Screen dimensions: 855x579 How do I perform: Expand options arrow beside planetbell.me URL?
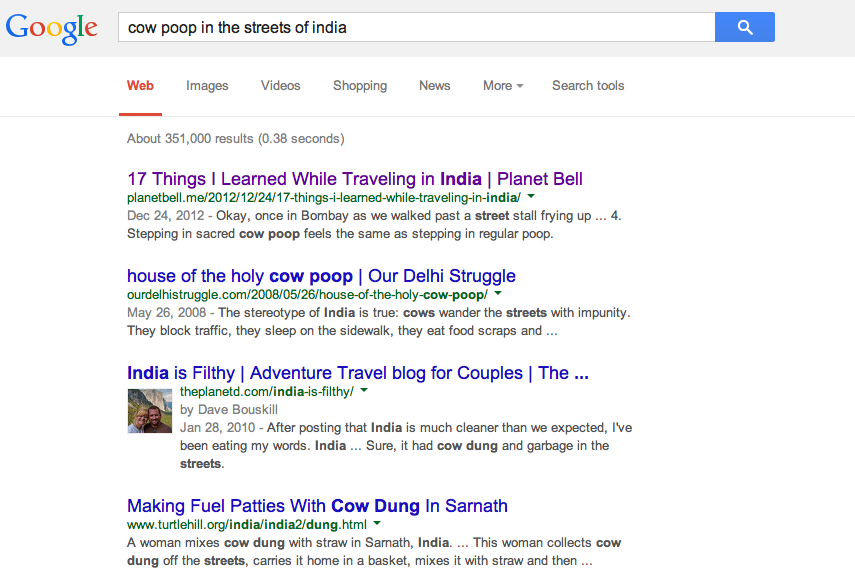pyautogui.click(x=531, y=198)
